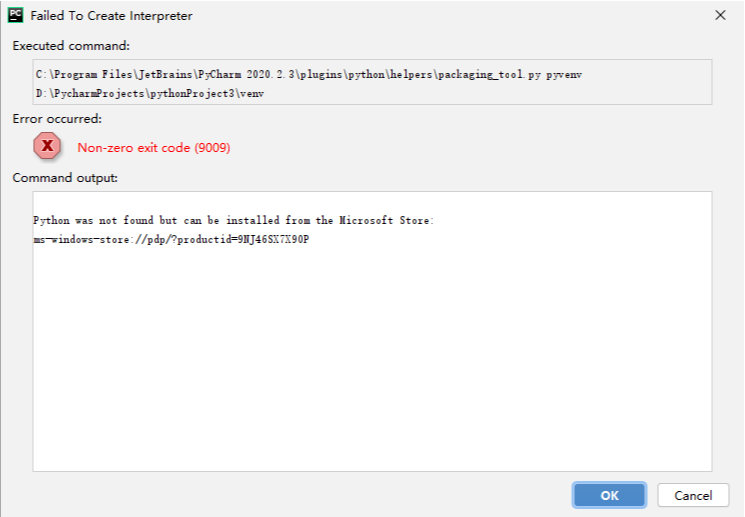Click the 'Executed command:' label
Image resolution: width=745 pixels, height=517 pixels.
[71, 46]
